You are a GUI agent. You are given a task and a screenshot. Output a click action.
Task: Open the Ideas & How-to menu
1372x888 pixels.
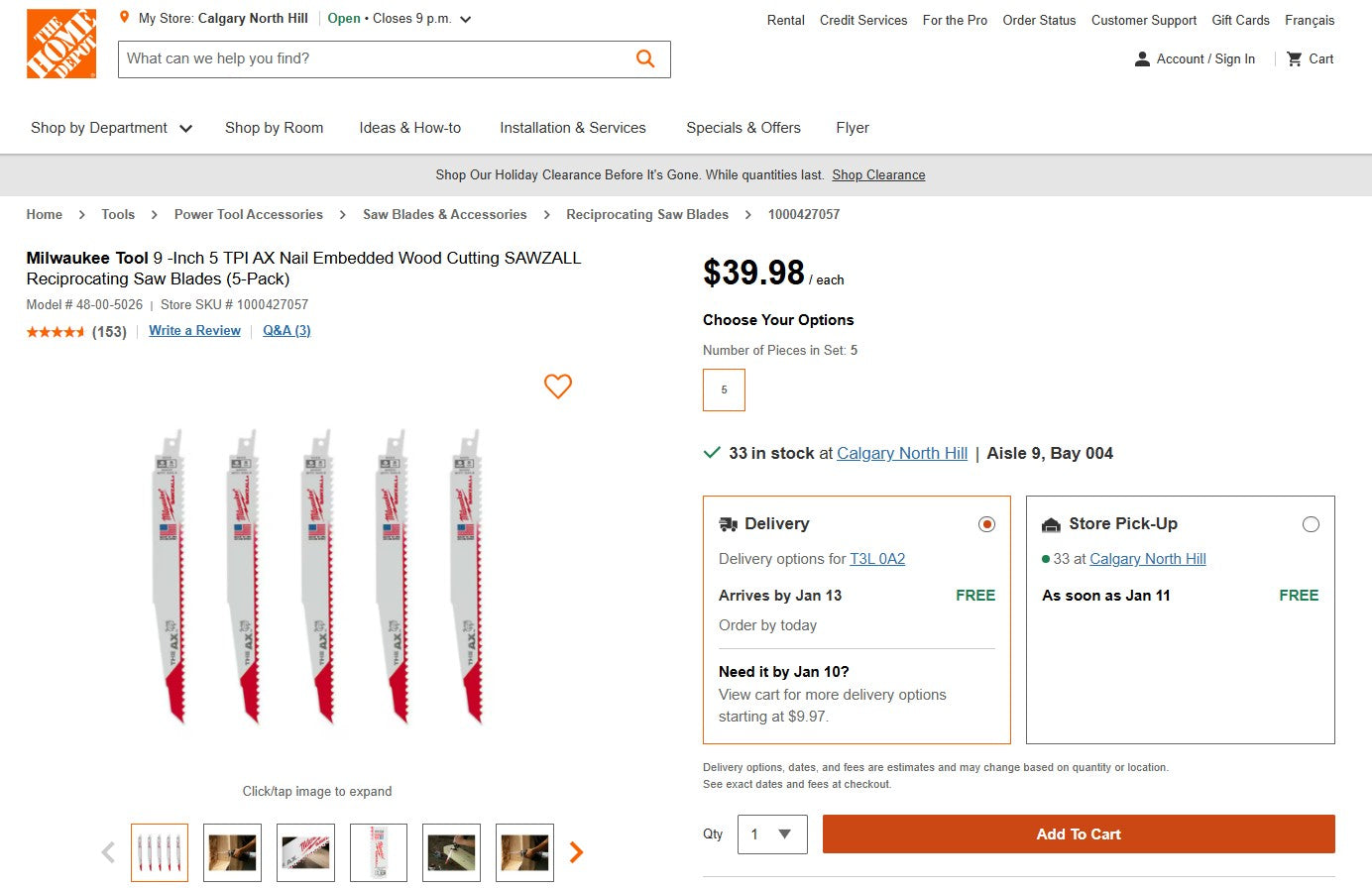[x=410, y=128]
